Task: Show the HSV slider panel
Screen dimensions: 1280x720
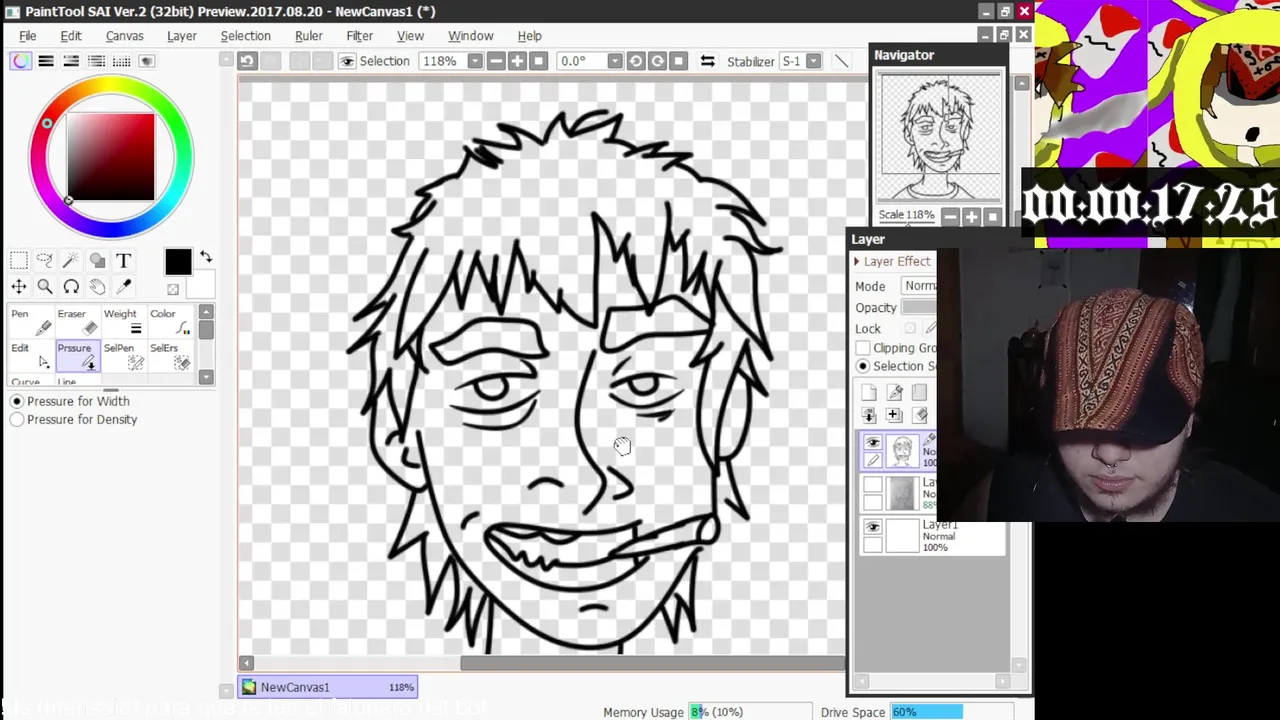Action: 71,61
